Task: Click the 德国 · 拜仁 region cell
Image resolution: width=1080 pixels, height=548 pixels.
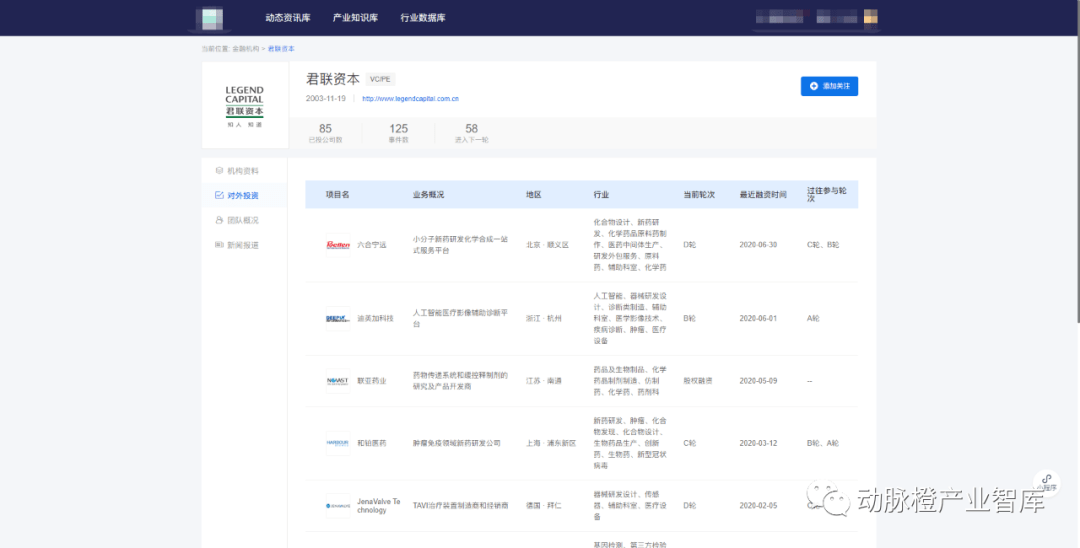Action: click(x=543, y=506)
